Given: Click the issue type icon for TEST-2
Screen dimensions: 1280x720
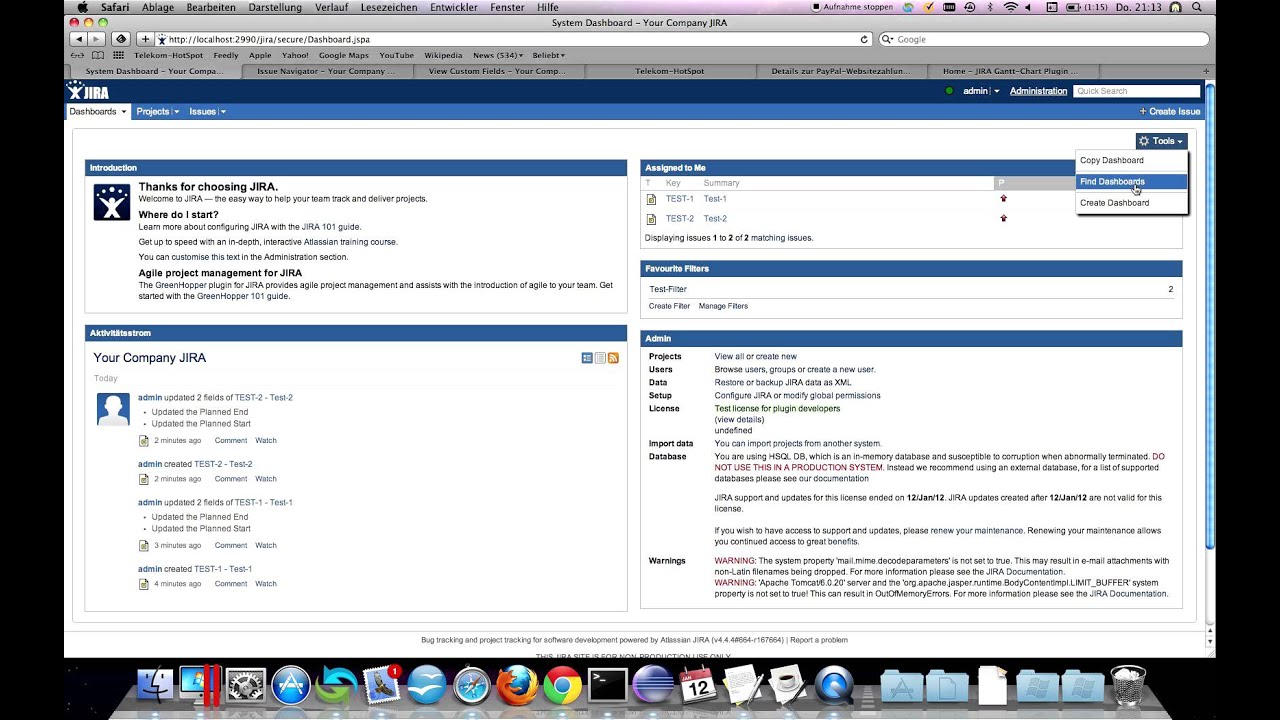Looking at the screenshot, I should tap(651, 219).
